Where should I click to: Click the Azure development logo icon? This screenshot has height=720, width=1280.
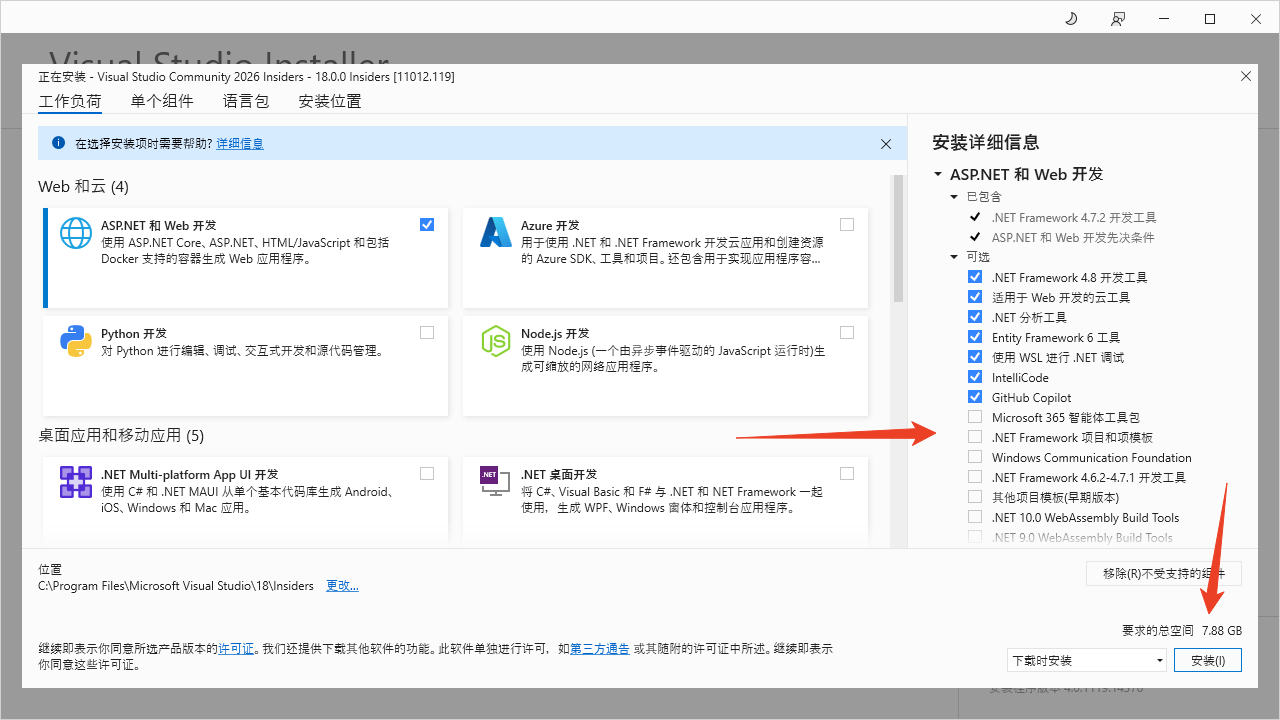(x=496, y=233)
